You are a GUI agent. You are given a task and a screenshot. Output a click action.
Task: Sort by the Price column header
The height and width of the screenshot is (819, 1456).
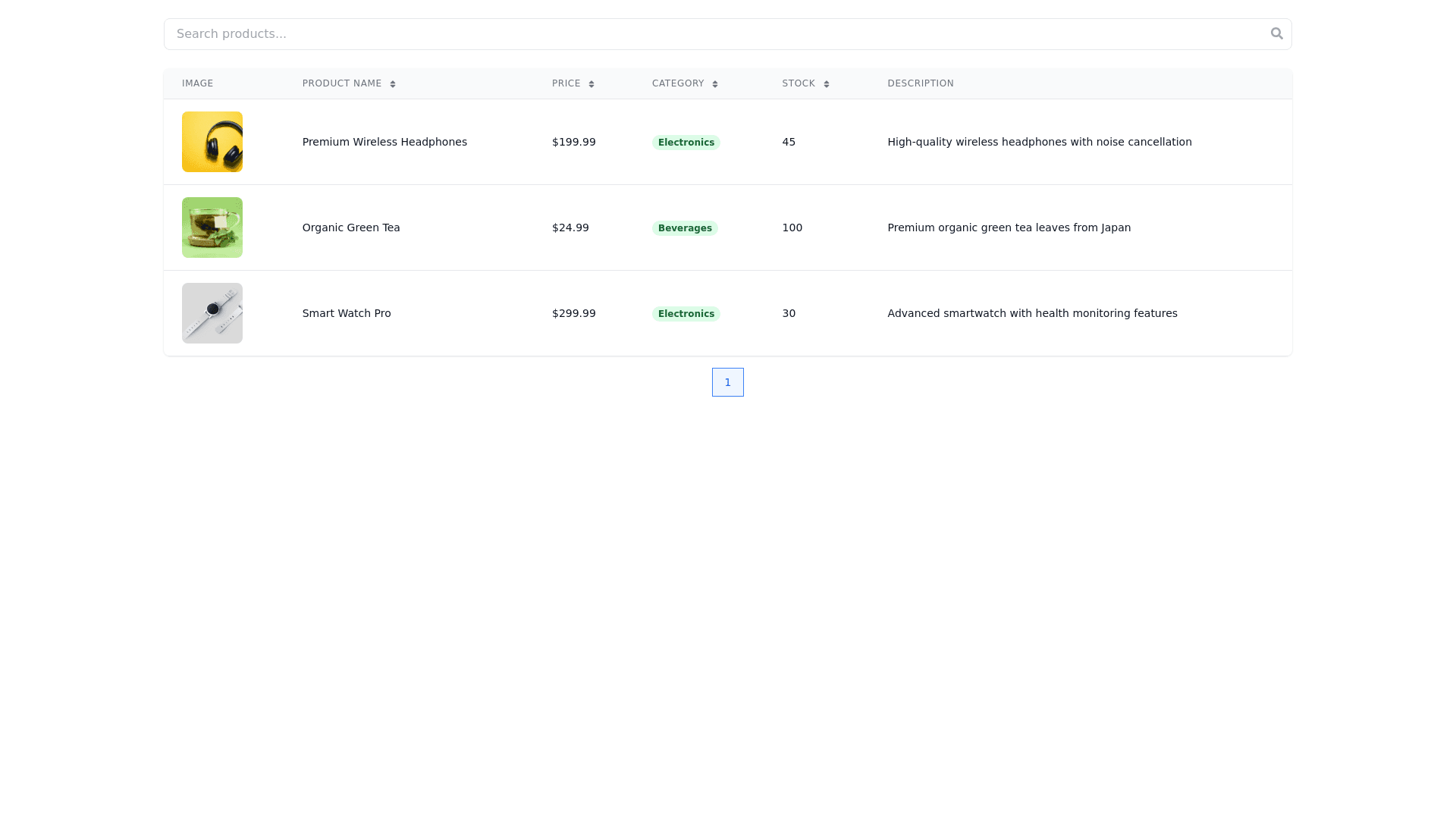click(566, 83)
